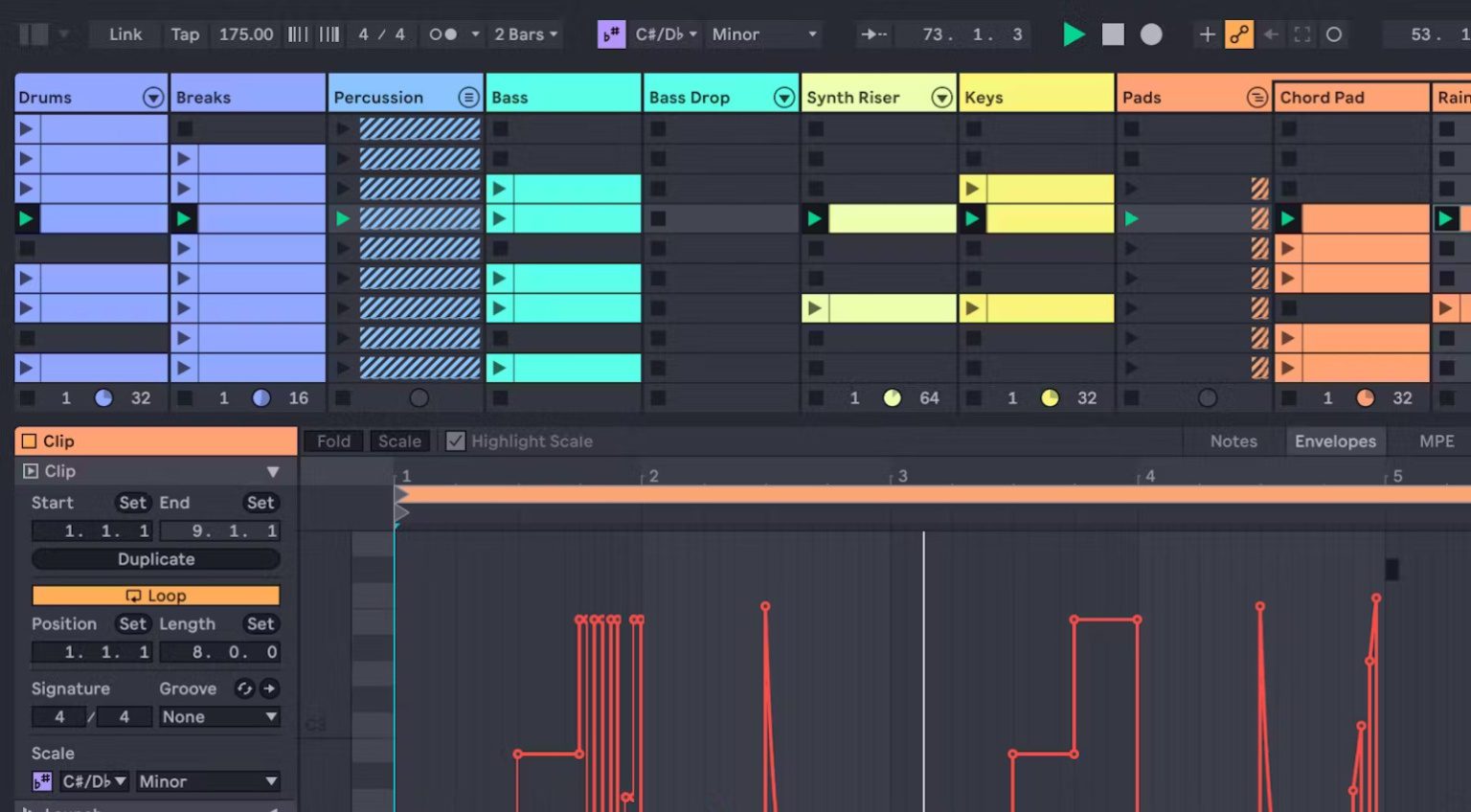Click the Follow playback arrow icon

(873, 34)
